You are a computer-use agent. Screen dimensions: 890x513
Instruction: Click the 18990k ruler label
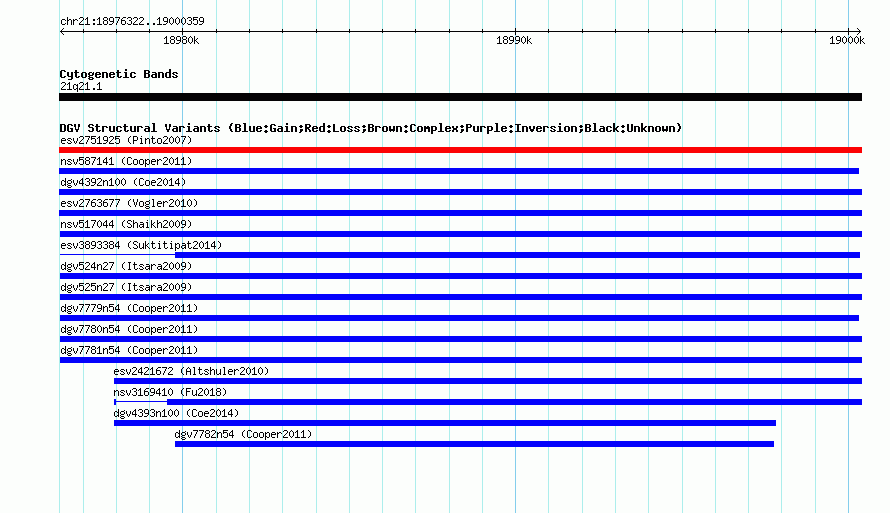pyautogui.click(x=514, y=40)
